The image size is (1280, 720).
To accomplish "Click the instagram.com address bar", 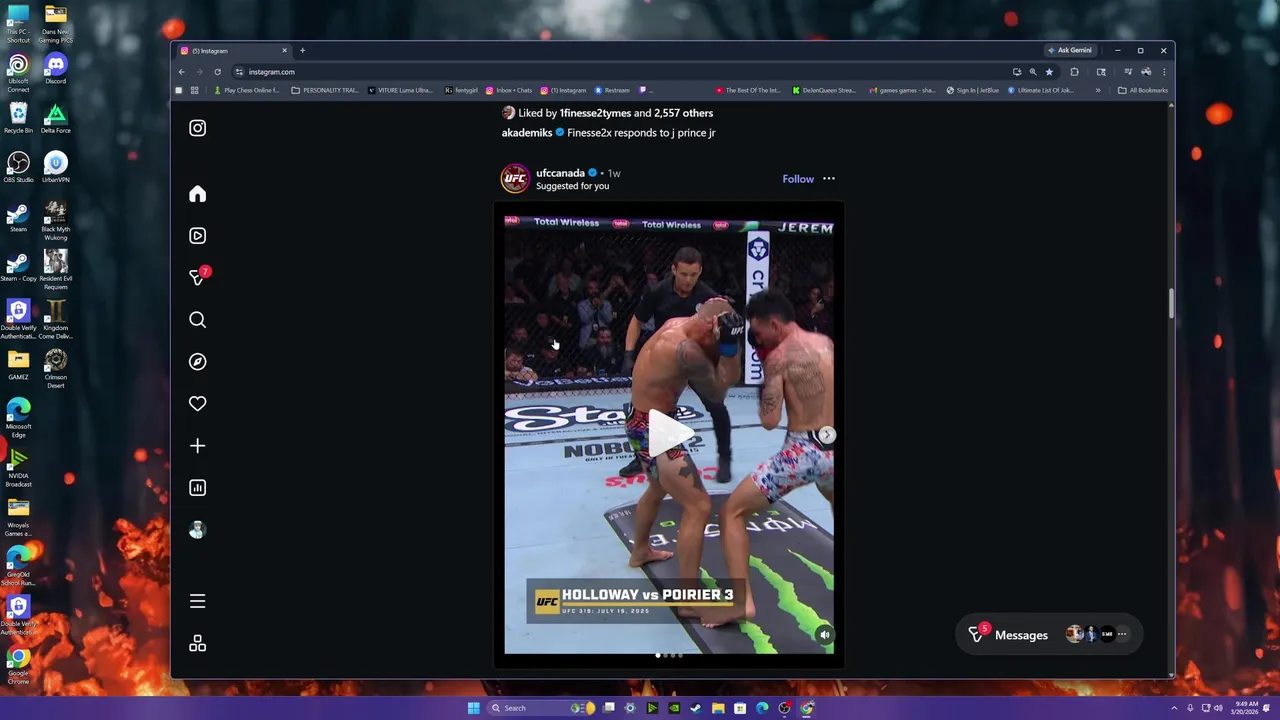I will coord(620,72).
